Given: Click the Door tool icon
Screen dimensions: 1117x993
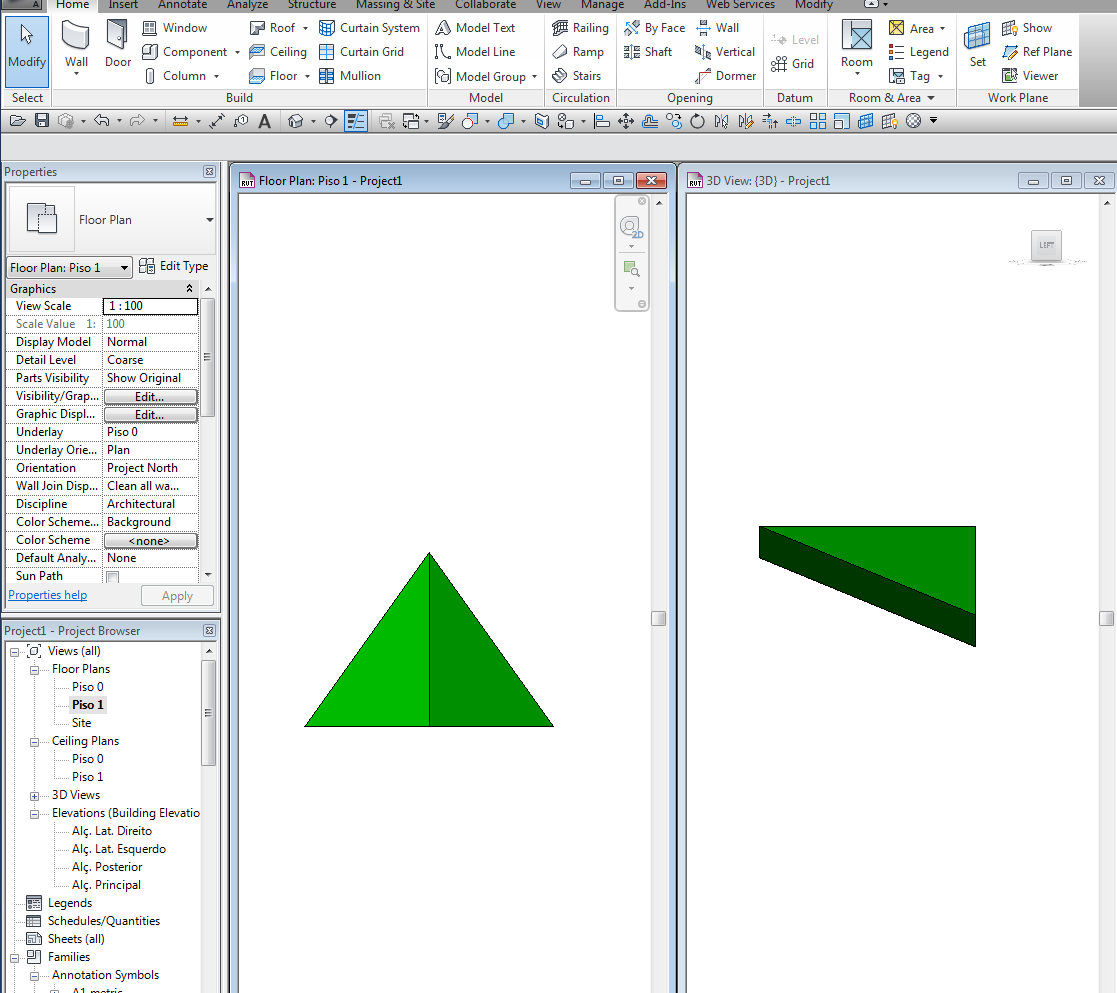Looking at the screenshot, I should [118, 45].
